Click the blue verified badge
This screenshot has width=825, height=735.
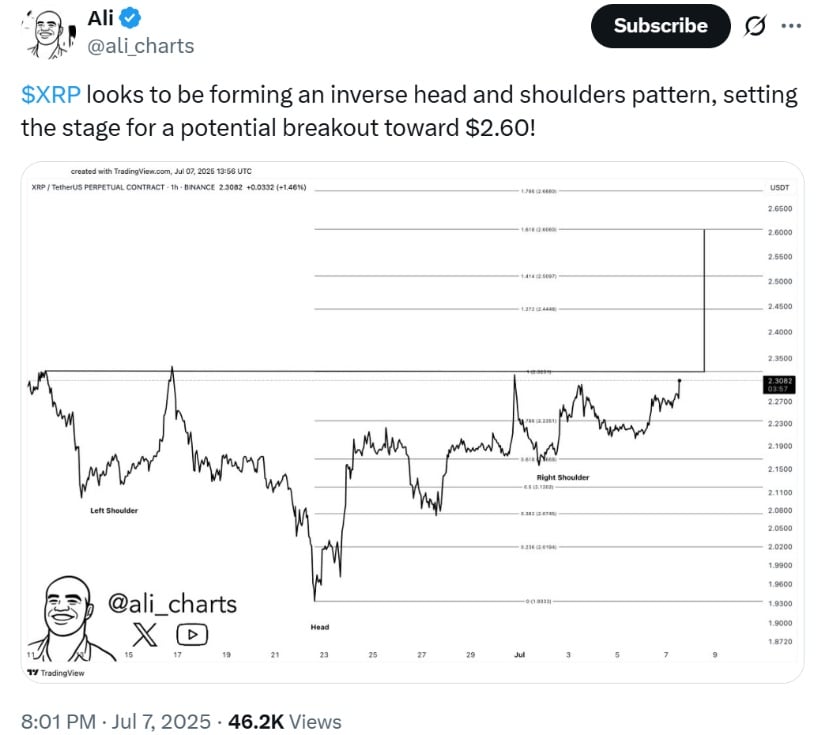(x=129, y=18)
